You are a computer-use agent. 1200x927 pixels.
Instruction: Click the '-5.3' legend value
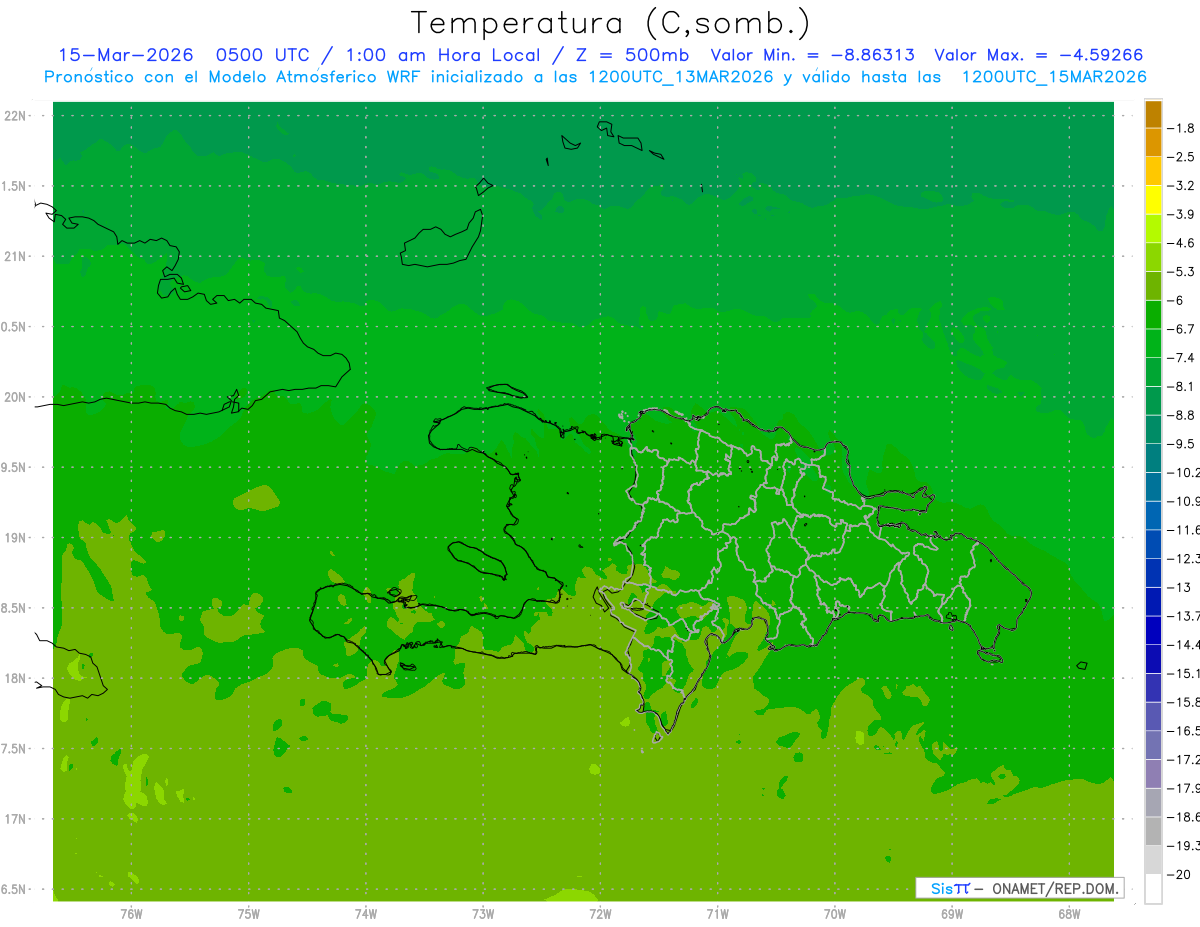point(1181,272)
